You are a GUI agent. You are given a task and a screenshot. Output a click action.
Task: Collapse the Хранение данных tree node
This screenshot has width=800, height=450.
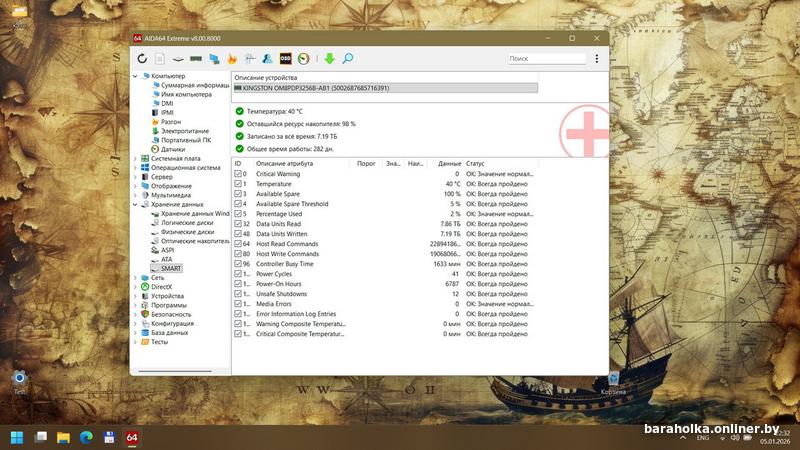[136, 204]
